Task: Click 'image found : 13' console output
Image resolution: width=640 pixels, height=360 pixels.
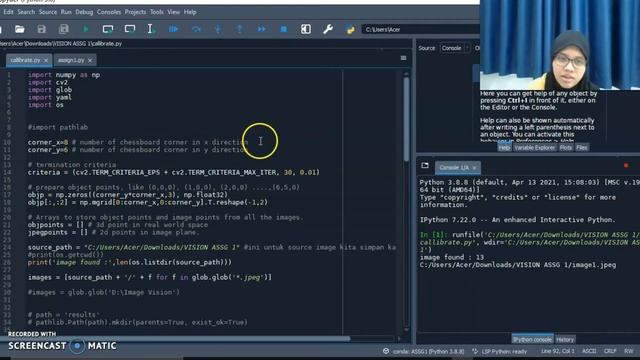Action: click(x=452, y=258)
